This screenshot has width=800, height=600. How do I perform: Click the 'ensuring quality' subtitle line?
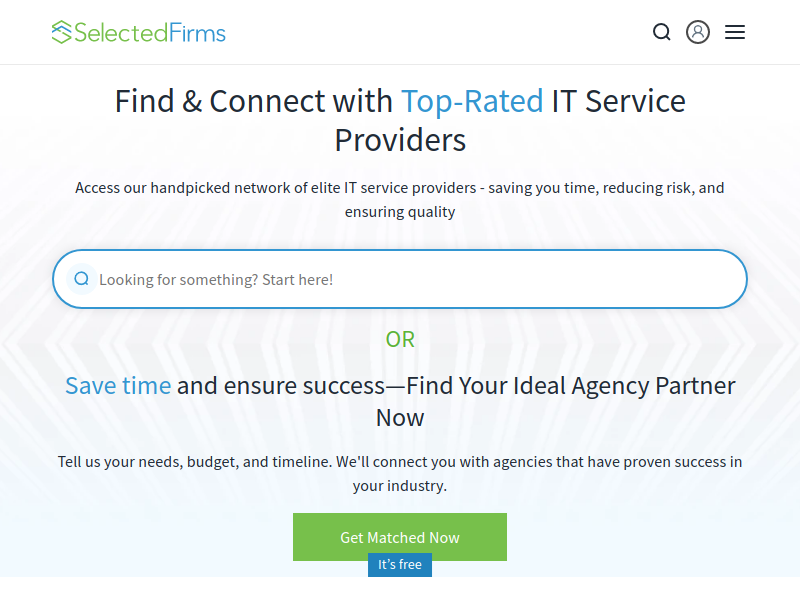click(x=400, y=212)
